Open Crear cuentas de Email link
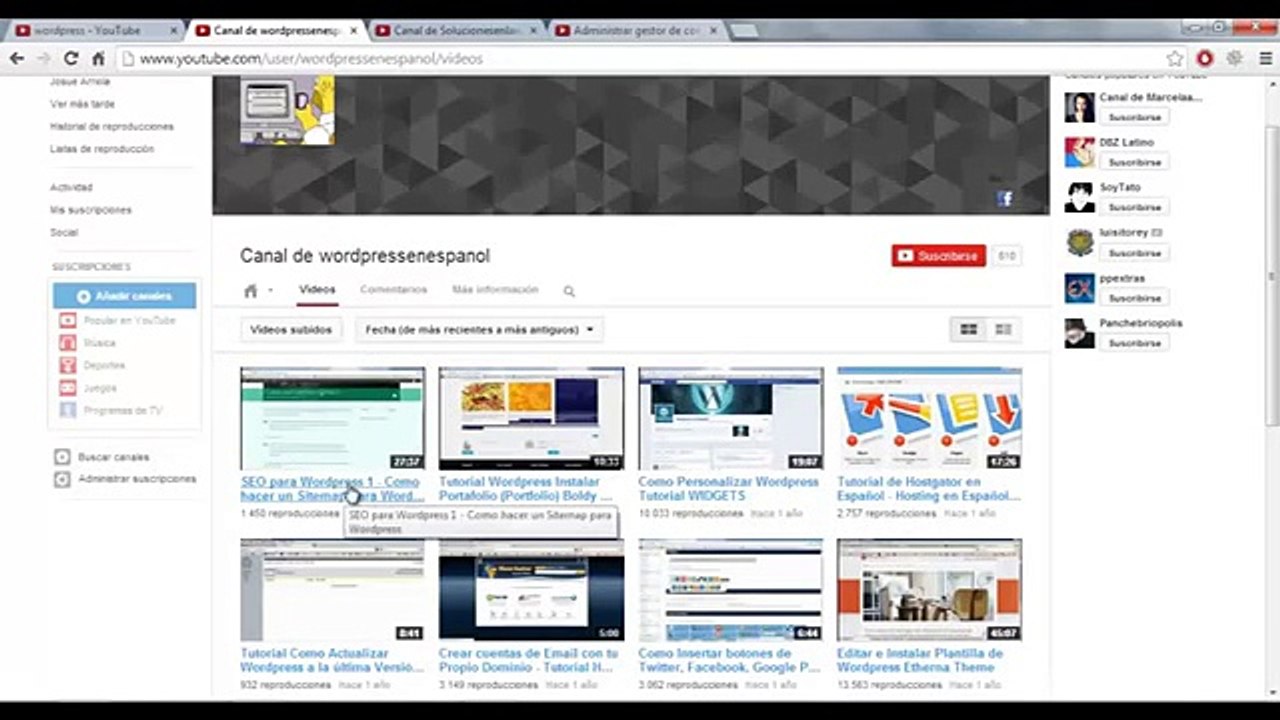Viewport: 1280px width, 720px height. pyautogui.click(x=527, y=660)
